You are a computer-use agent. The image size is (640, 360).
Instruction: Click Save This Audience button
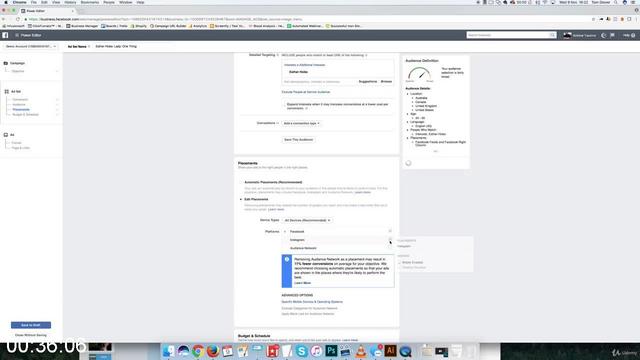(x=298, y=140)
